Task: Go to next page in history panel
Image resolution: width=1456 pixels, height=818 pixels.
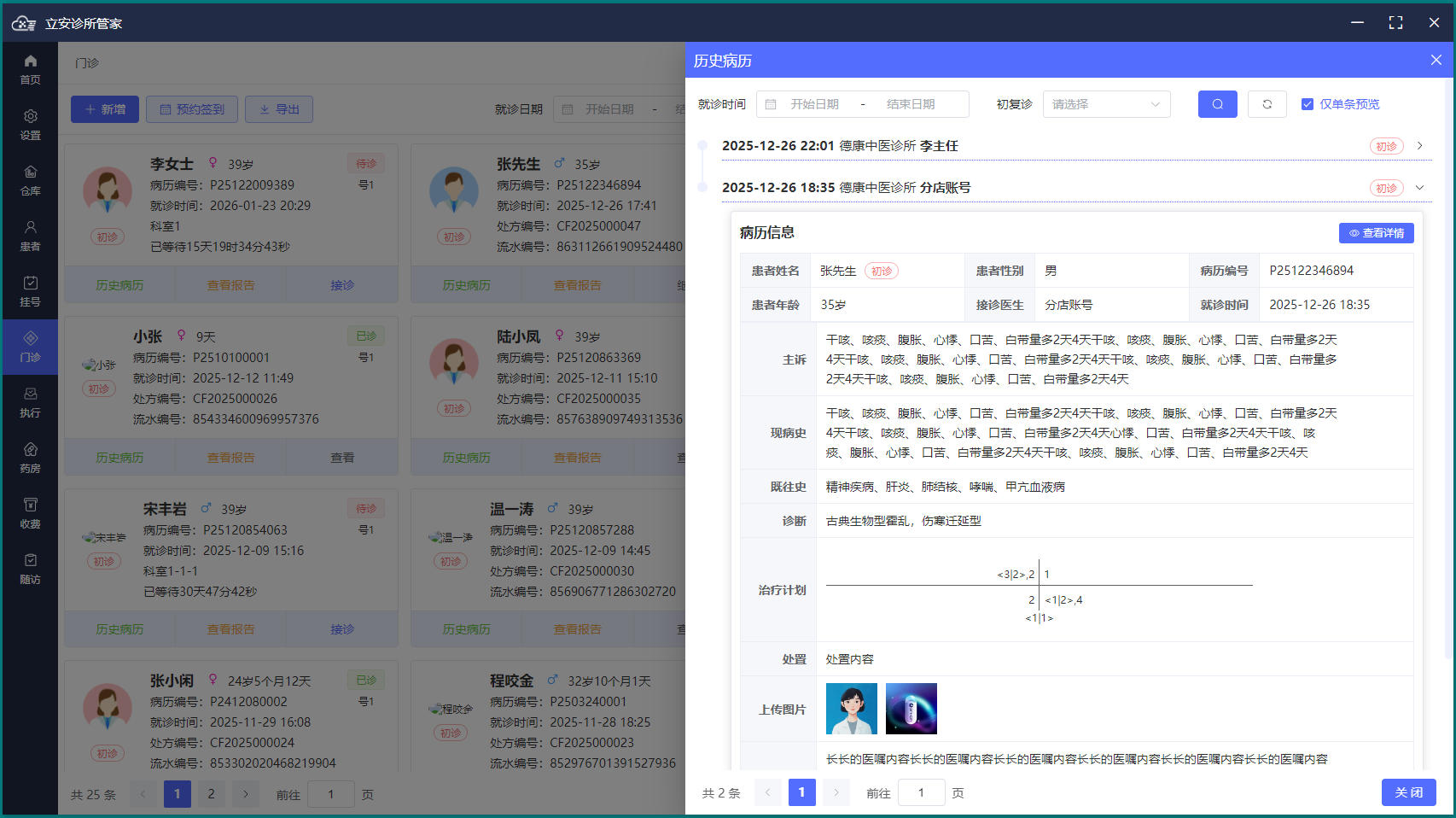Action: click(x=836, y=792)
